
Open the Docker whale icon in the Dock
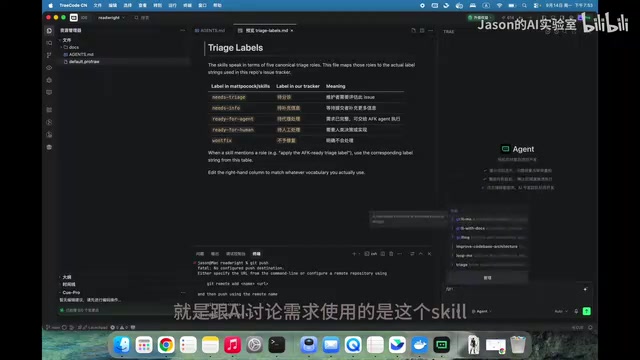pyautogui.click(x=419, y=345)
